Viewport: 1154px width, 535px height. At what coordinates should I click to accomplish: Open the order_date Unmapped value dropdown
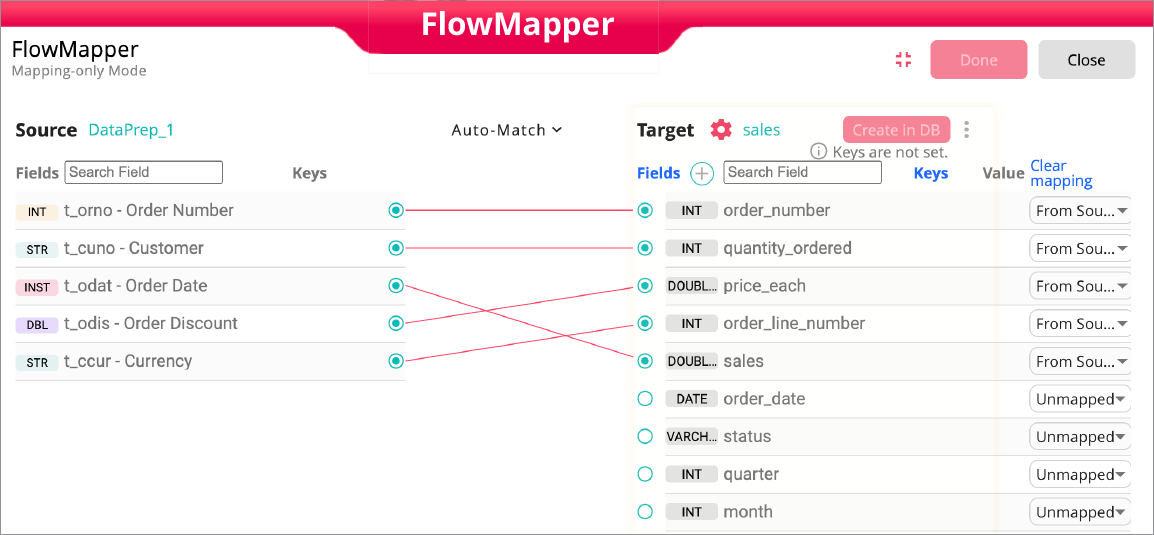pyautogui.click(x=1080, y=399)
